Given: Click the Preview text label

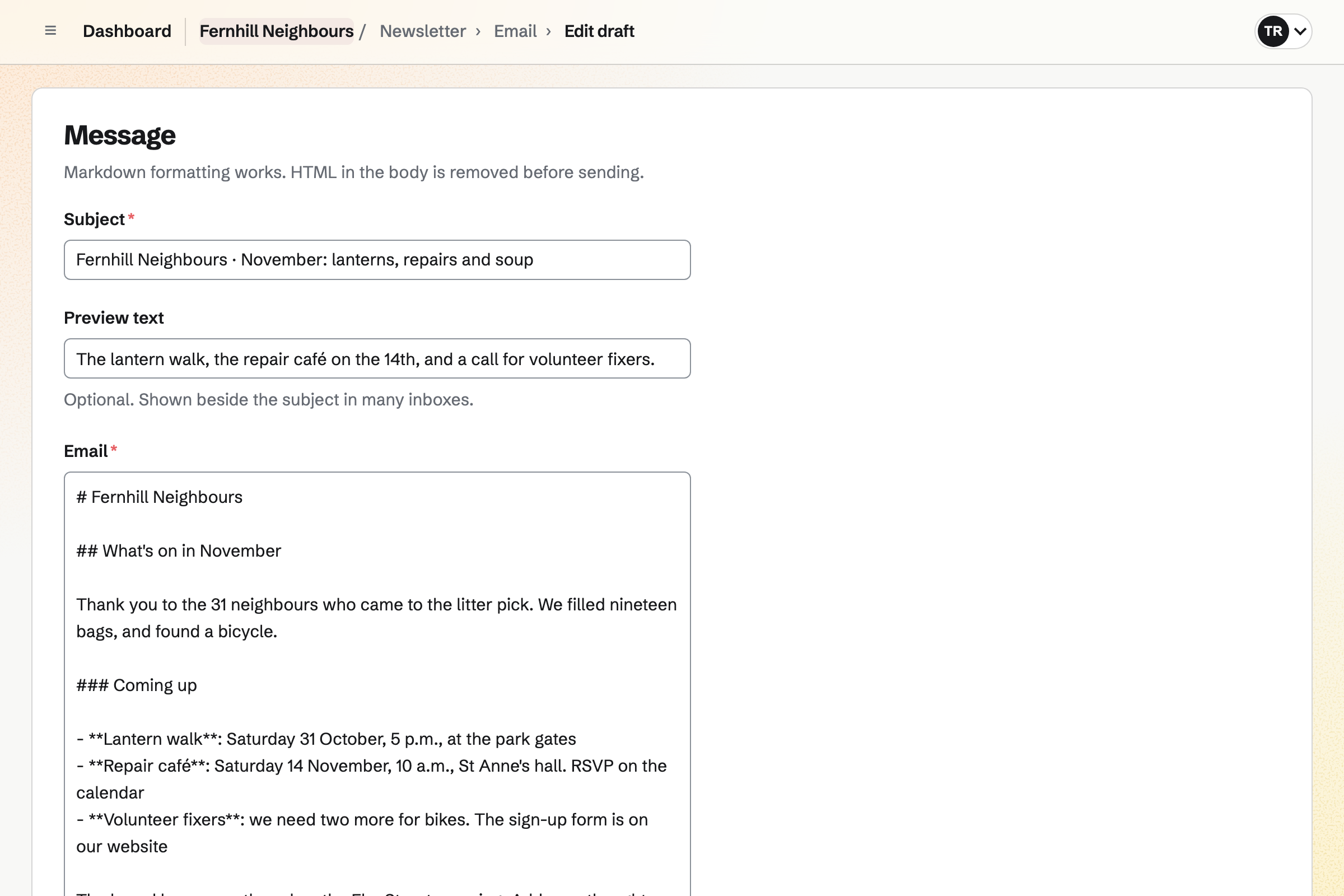Looking at the screenshot, I should (x=114, y=318).
